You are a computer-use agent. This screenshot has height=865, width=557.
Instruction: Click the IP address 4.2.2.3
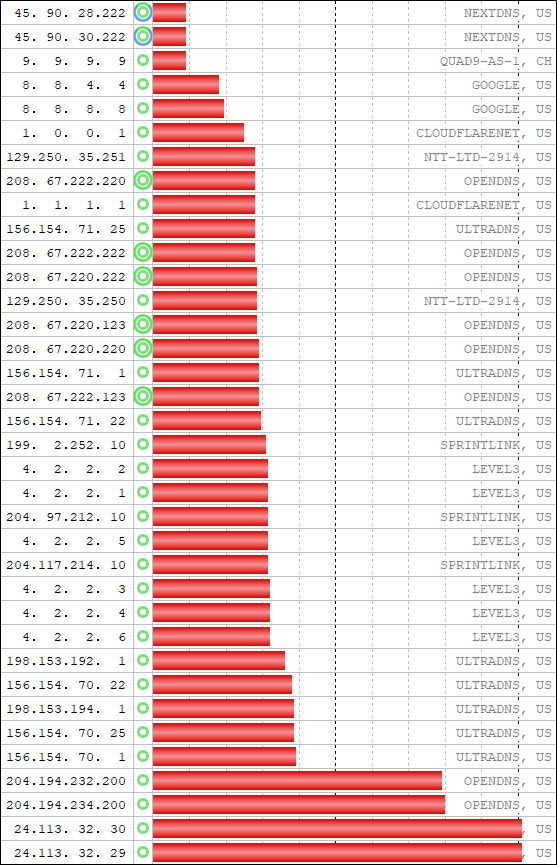[x=74, y=589]
